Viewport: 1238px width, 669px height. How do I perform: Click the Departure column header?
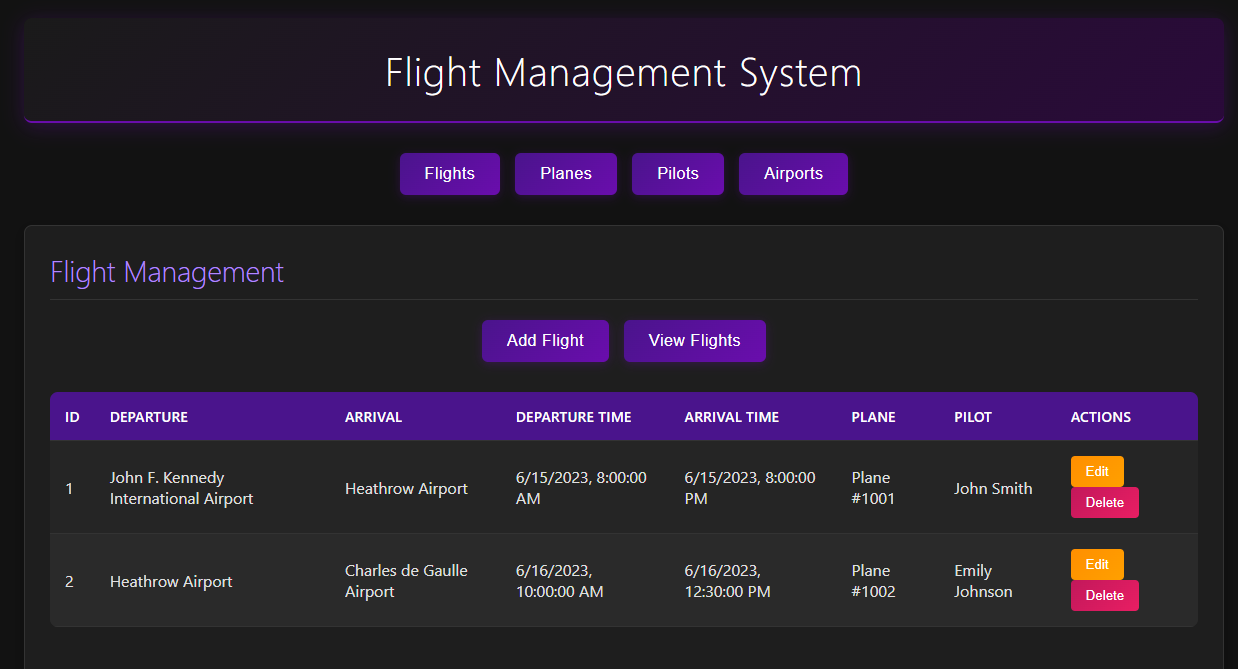tap(149, 417)
